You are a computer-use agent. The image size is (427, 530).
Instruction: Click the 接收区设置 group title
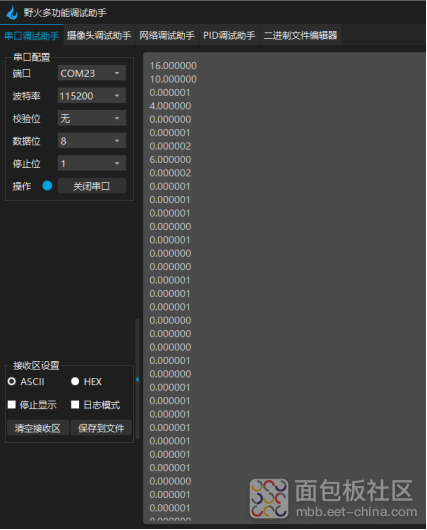point(36,365)
